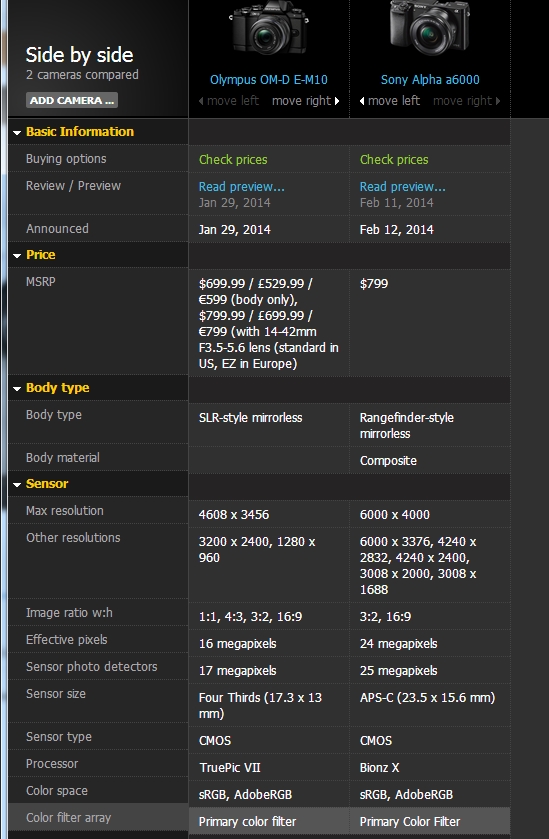Click the 'SLR-style mirrorless' value
This screenshot has height=839, width=549.
(x=250, y=417)
